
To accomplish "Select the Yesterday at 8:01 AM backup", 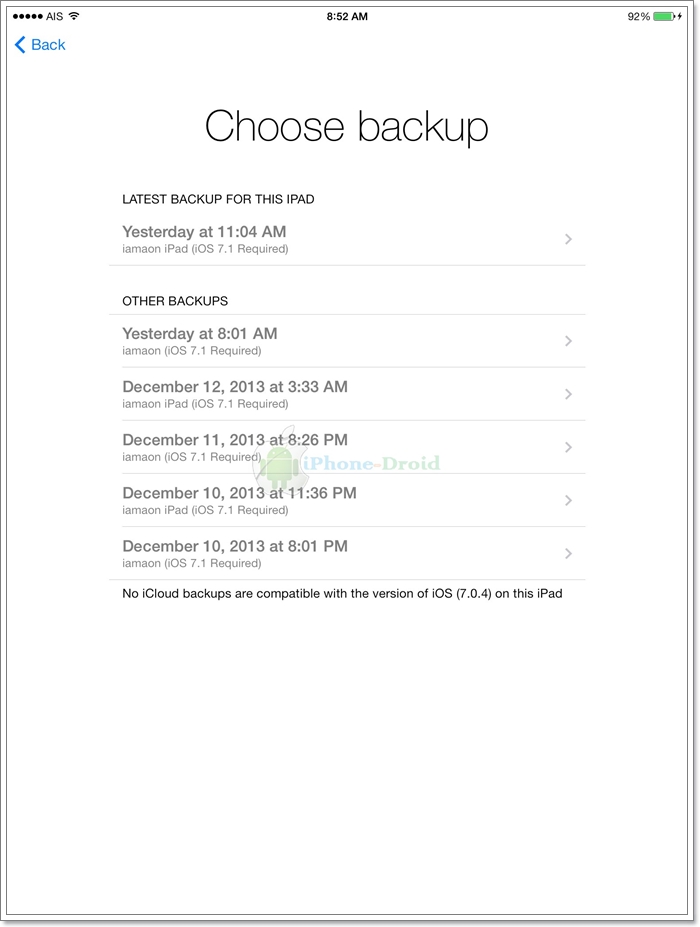I will coord(200,341).
